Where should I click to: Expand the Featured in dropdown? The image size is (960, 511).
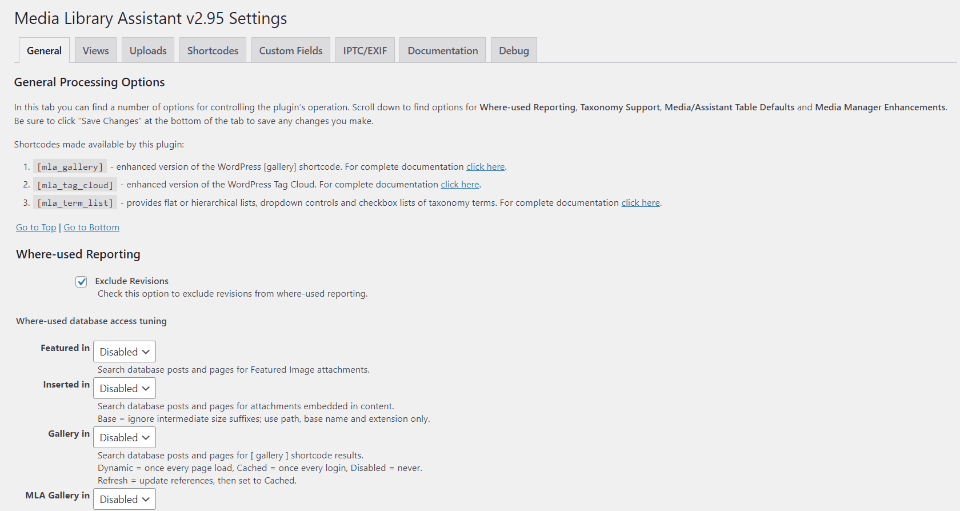(x=125, y=352)
